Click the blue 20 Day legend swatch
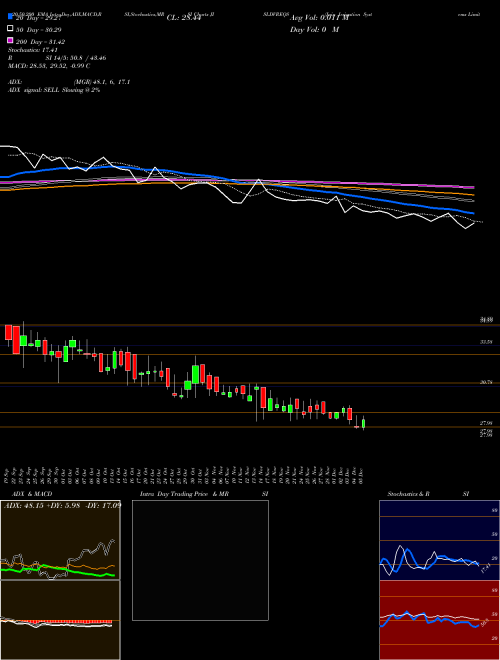This screenshot has width=500, height=660. 10,17
